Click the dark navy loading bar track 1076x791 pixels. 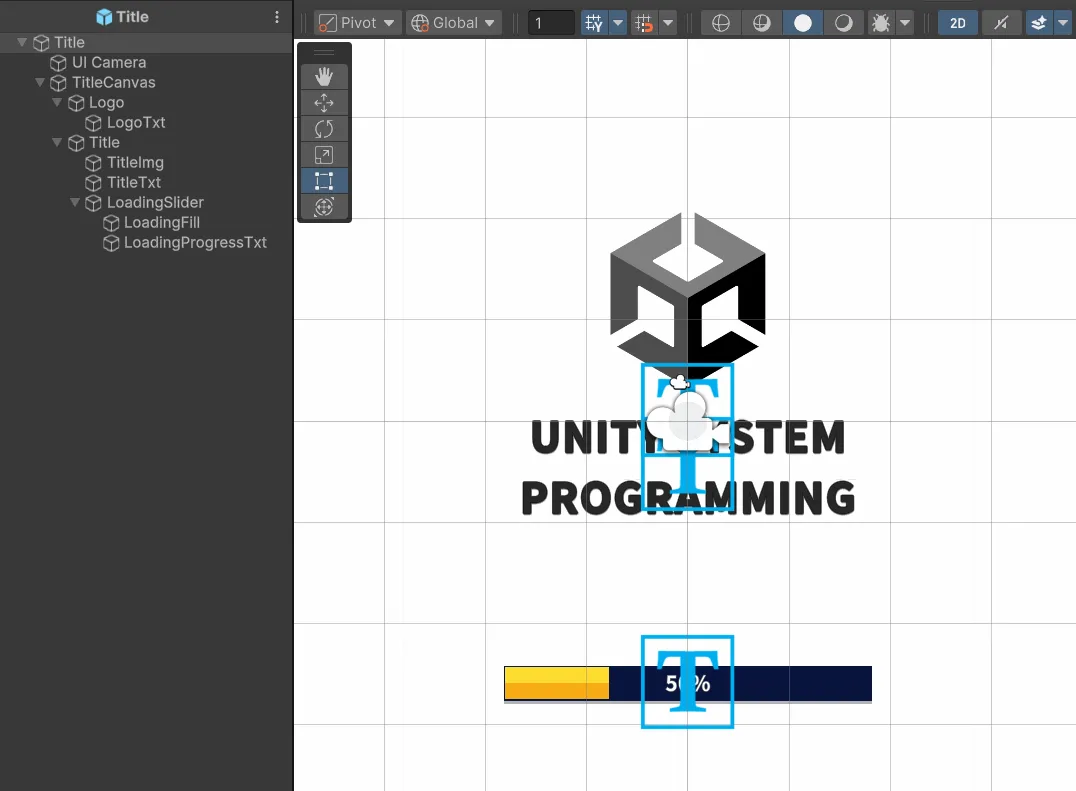point(803,683)
